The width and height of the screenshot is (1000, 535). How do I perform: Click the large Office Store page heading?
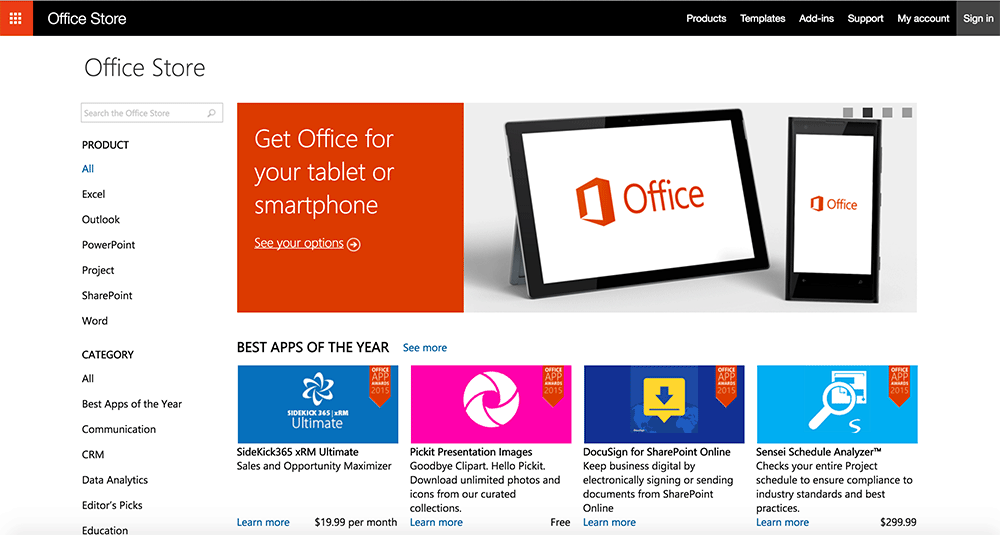[145, 68]
